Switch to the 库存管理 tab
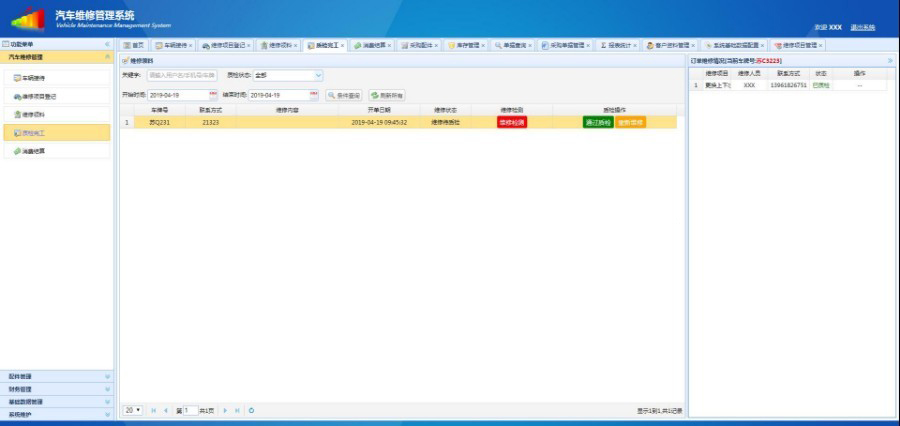Screen dimensions: 900x426 [x=465, y=45]
